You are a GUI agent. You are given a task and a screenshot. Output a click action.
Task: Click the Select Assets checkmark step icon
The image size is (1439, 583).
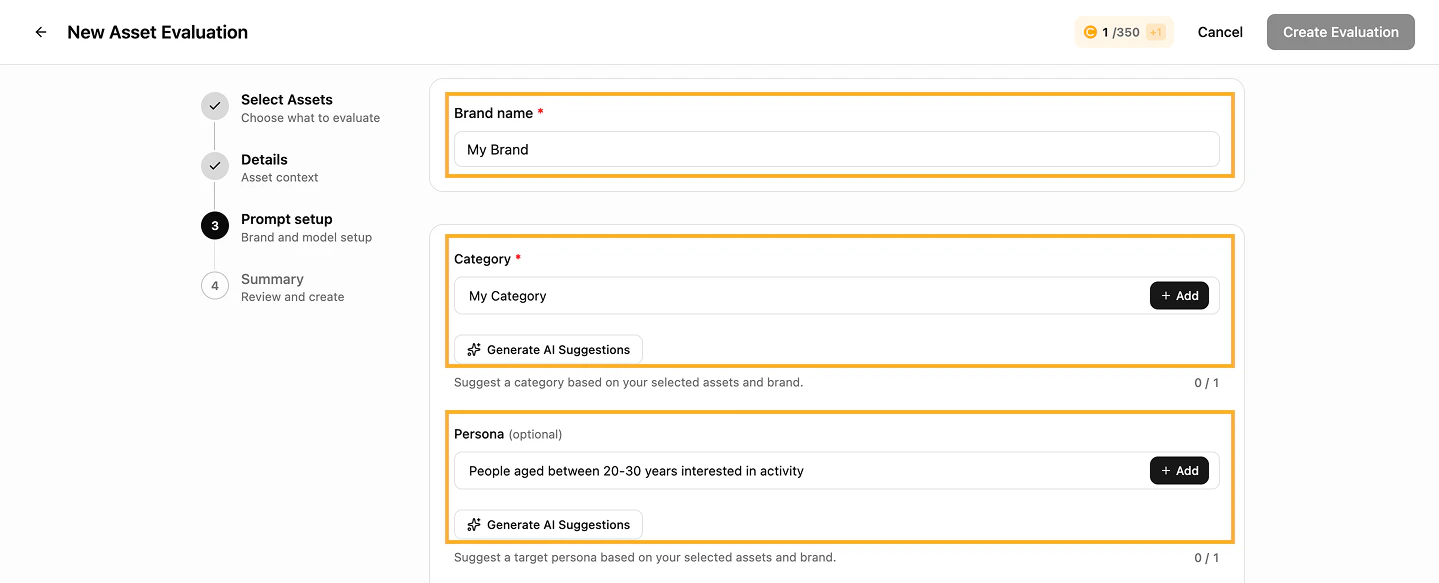(215, 107)
